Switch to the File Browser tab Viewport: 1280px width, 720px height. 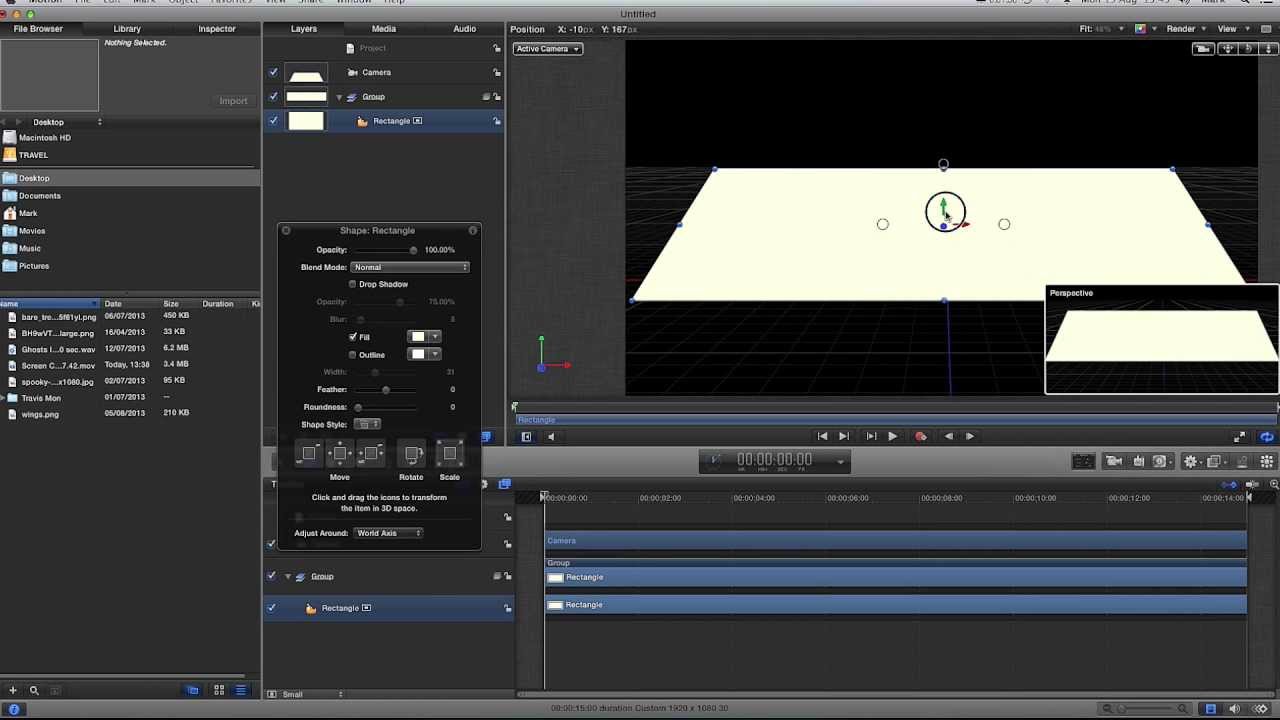coord(38,29)
